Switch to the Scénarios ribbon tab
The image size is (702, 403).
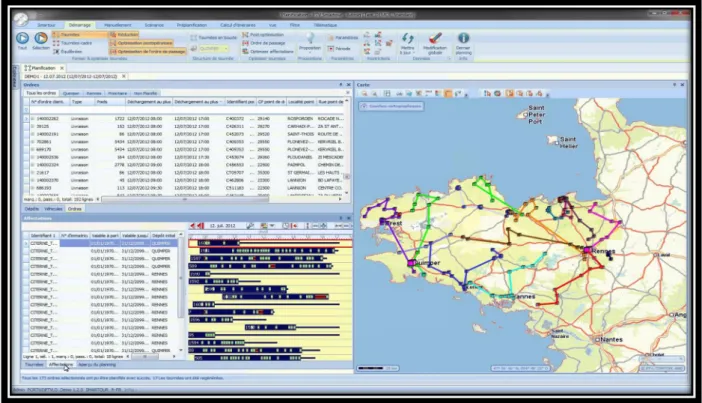pyautogui.click(x=154, y=25)
